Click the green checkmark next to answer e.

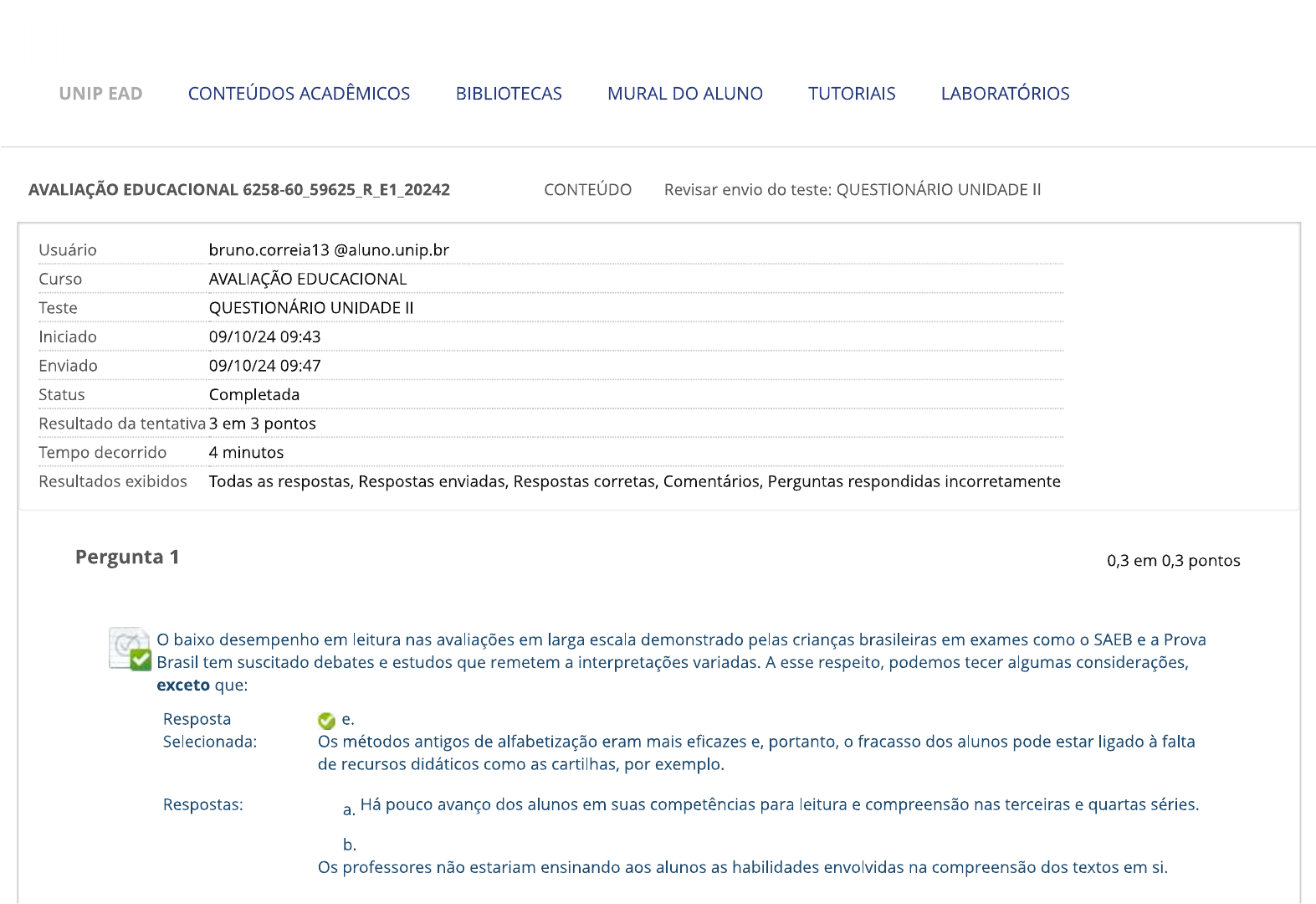(x=326, y=721)
